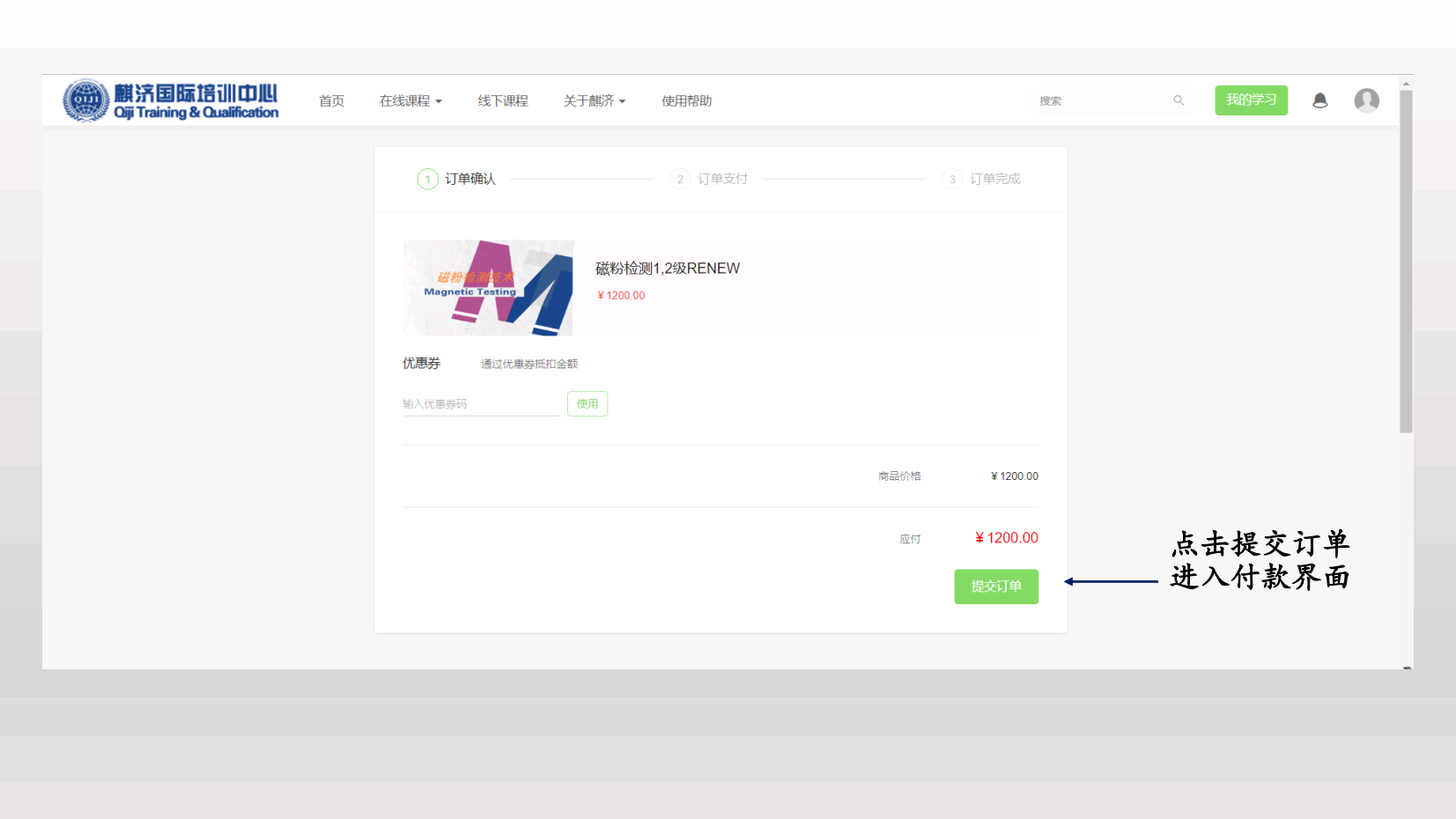Click step 1 circle 订单确认

point(427,180)
